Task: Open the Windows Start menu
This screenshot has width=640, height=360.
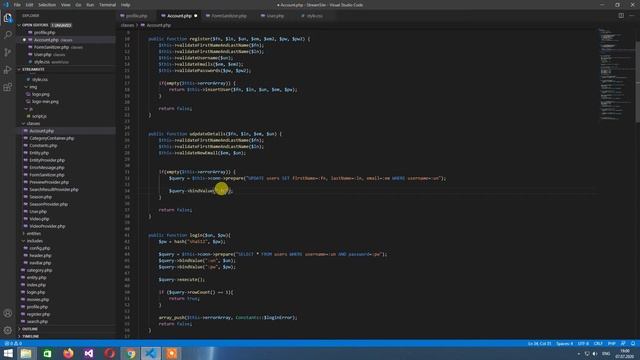Action: pyautogui.click(x=8, y=353)
